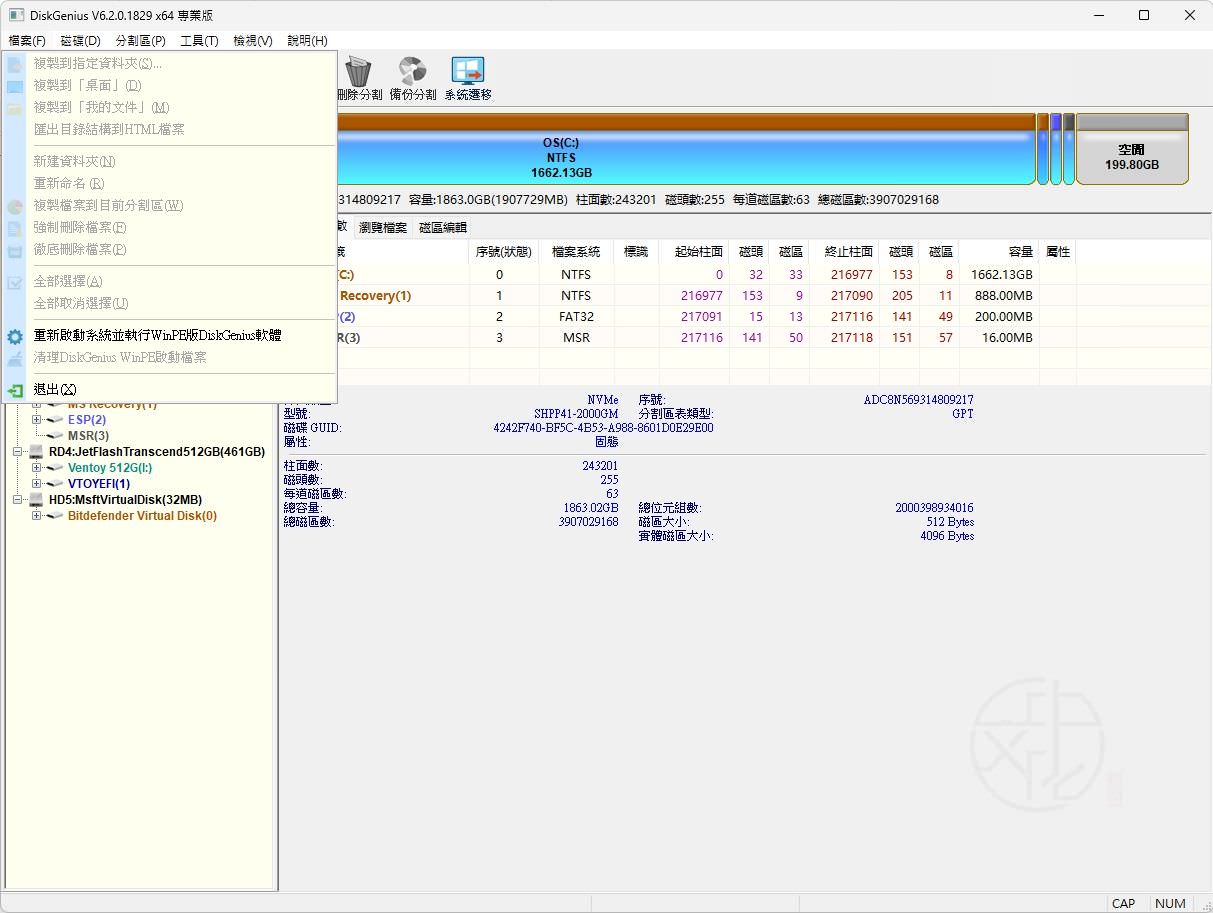
Task: Click the RD4 JetFlash disk icon in tree
Action: pos(36,452)
